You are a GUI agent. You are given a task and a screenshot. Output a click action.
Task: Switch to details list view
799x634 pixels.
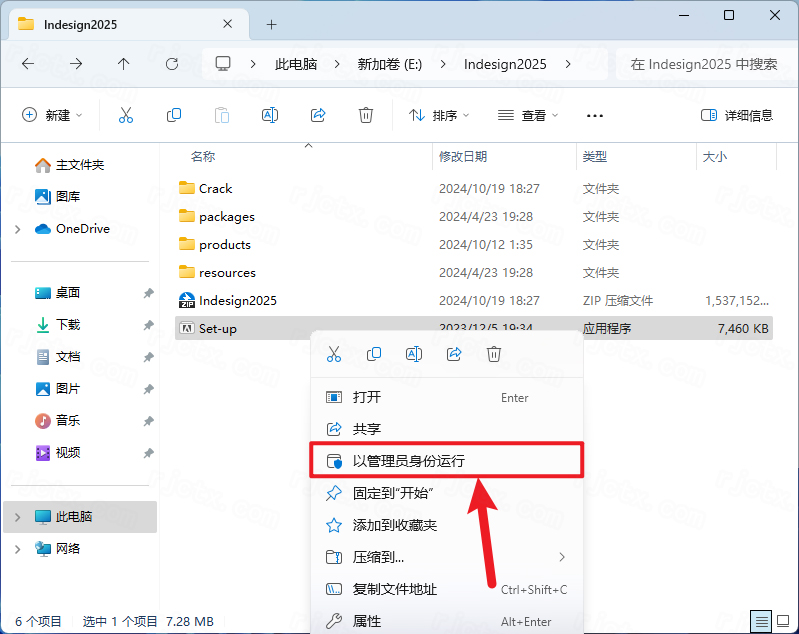762,621
